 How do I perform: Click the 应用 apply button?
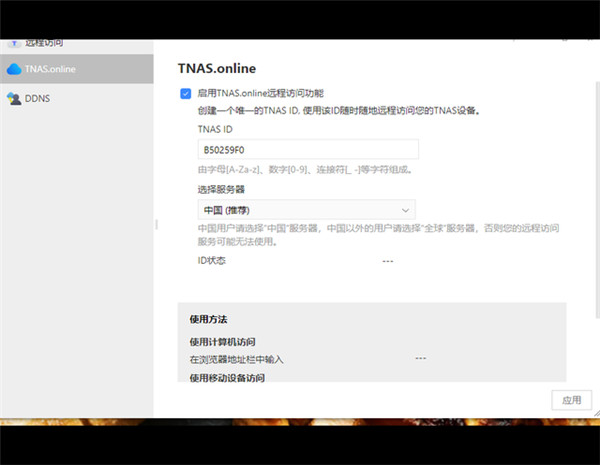(x=571, y=399)
